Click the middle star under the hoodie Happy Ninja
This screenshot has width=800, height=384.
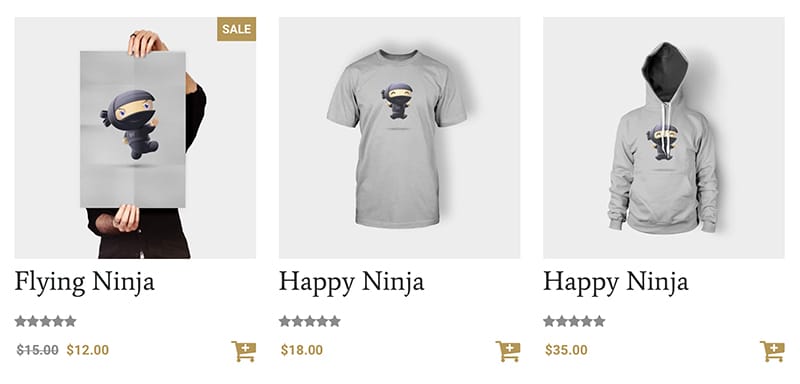point(574,321)
